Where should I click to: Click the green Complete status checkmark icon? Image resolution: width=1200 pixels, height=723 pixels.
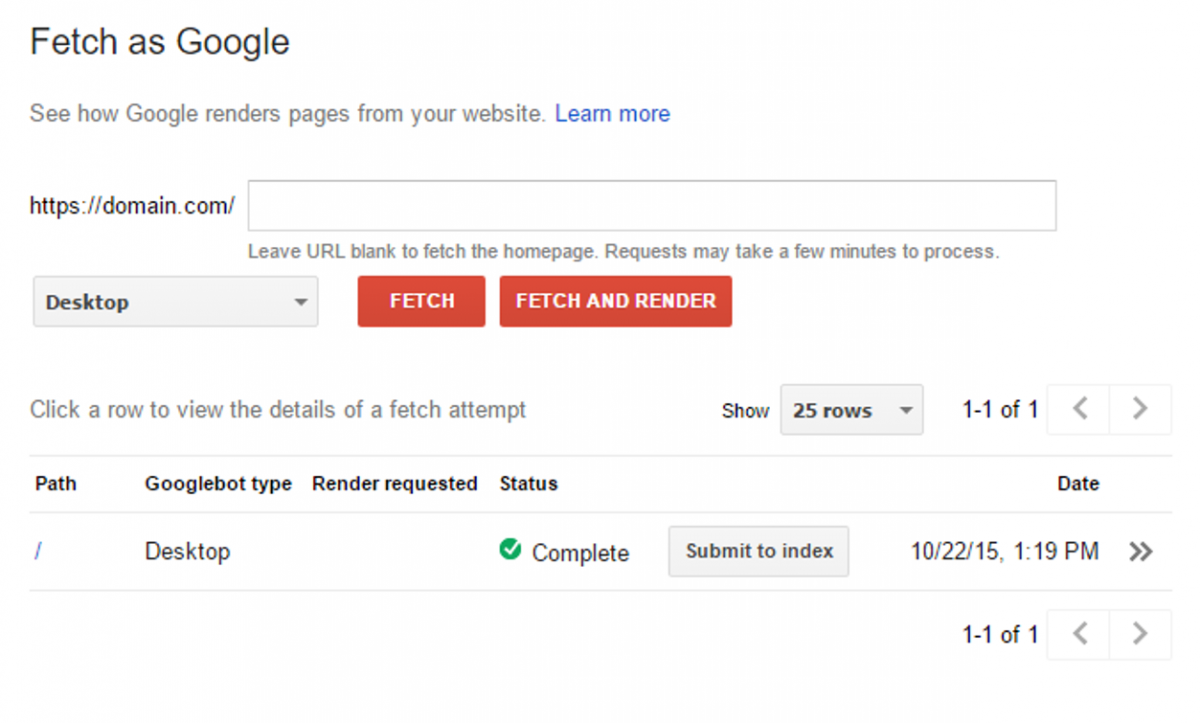coord(510,551)
